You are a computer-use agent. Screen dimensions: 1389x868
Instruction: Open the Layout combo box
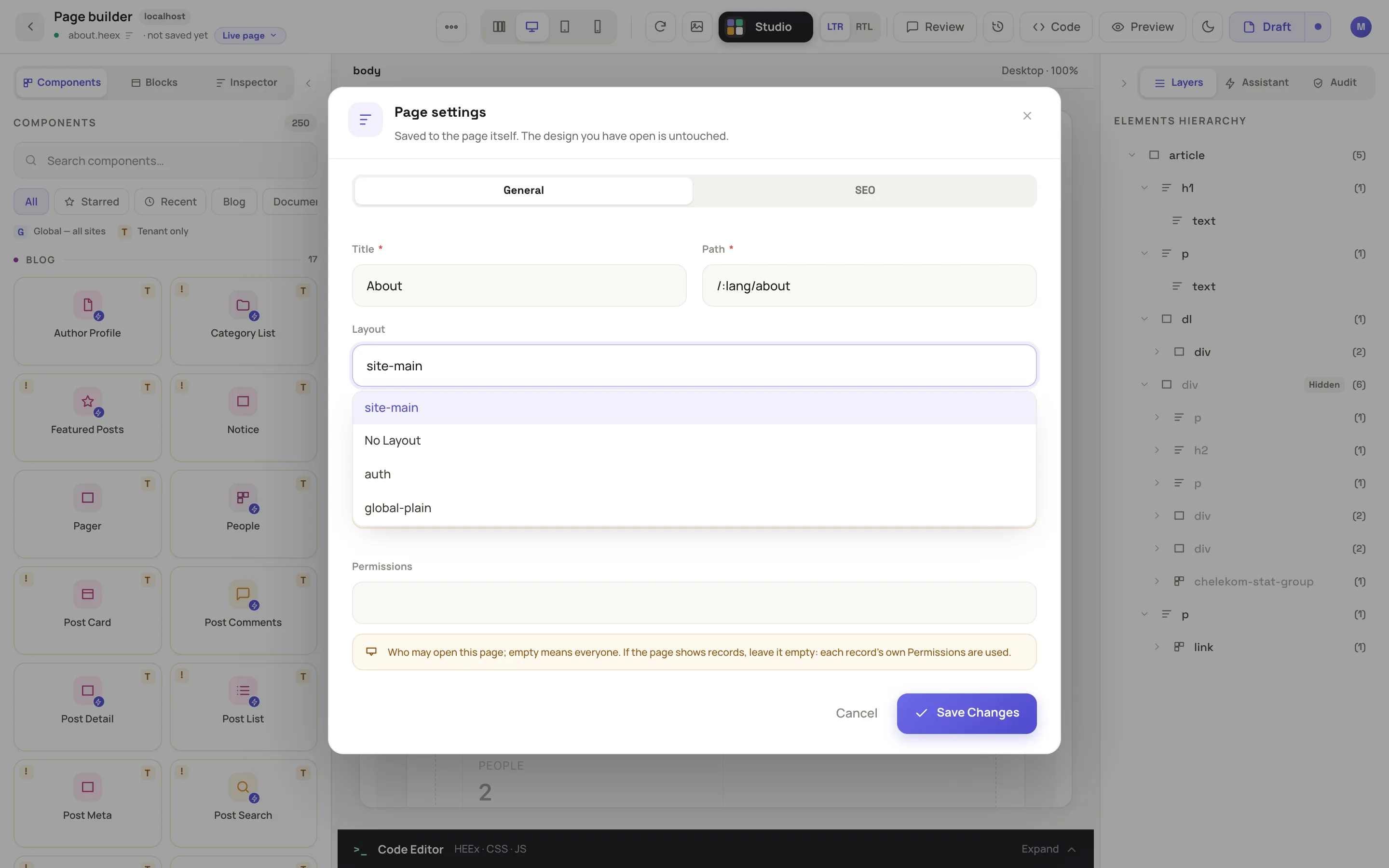point(694,366)
